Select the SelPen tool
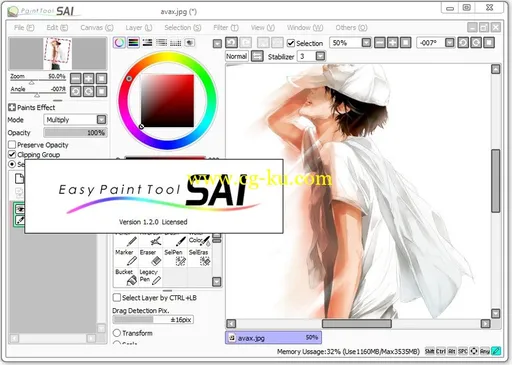This screenshot has height=365, width=512. (x=175, y=257)
